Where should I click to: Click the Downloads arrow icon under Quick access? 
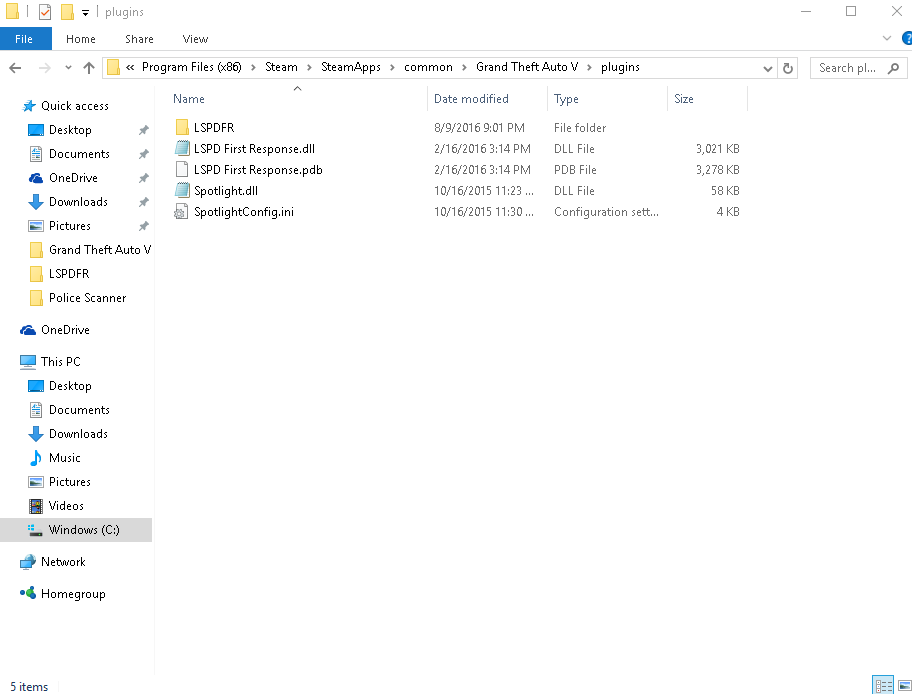pyautogui.click(x=35, y=202)
